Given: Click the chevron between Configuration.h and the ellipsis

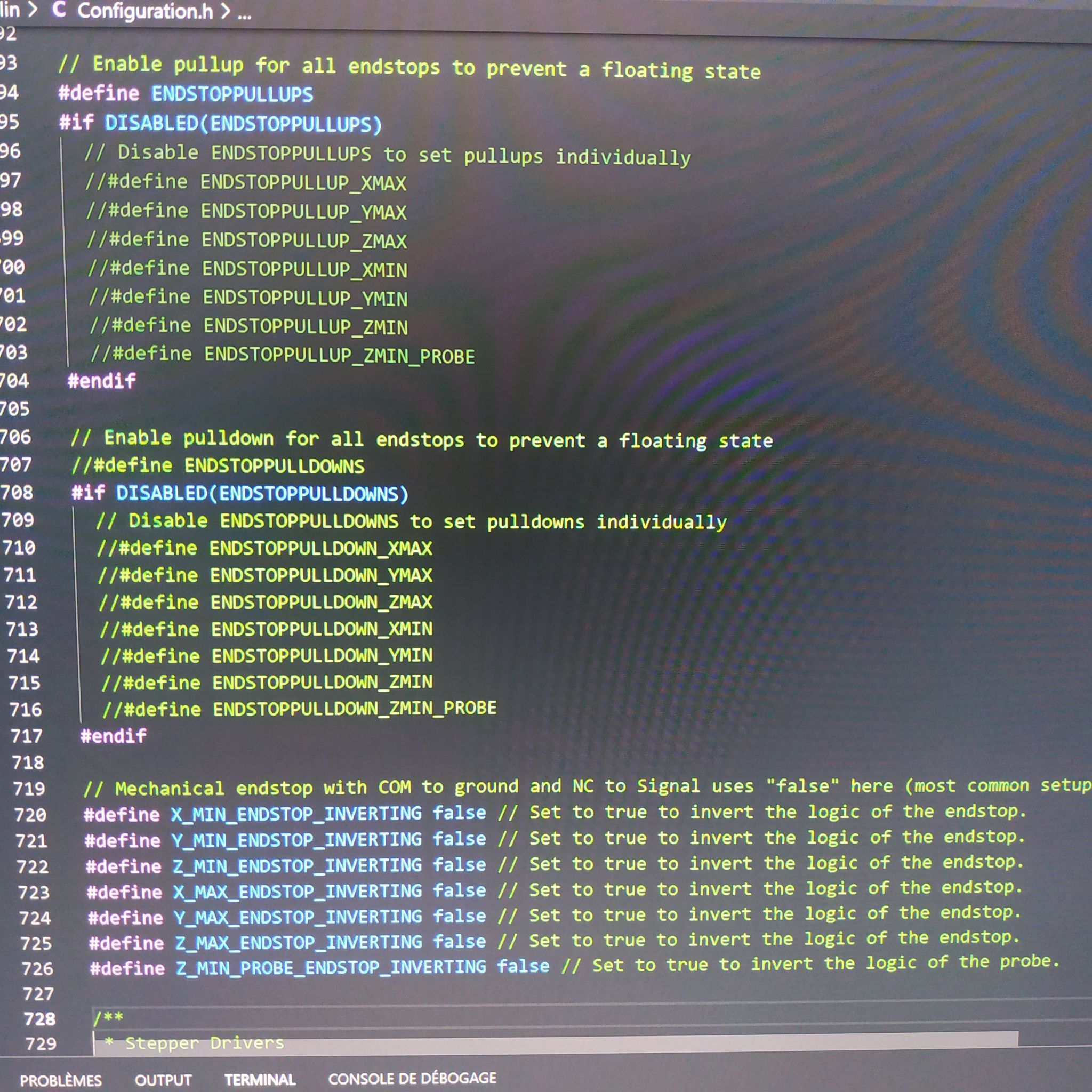Looking at the screenshot, I should [x=226, y=11].
